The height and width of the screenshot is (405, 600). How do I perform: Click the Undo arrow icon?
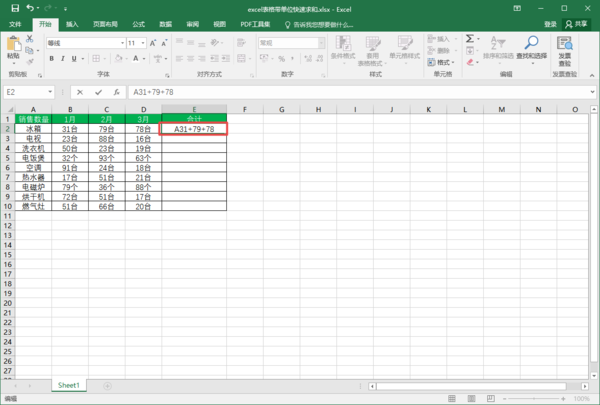point(30,8)
